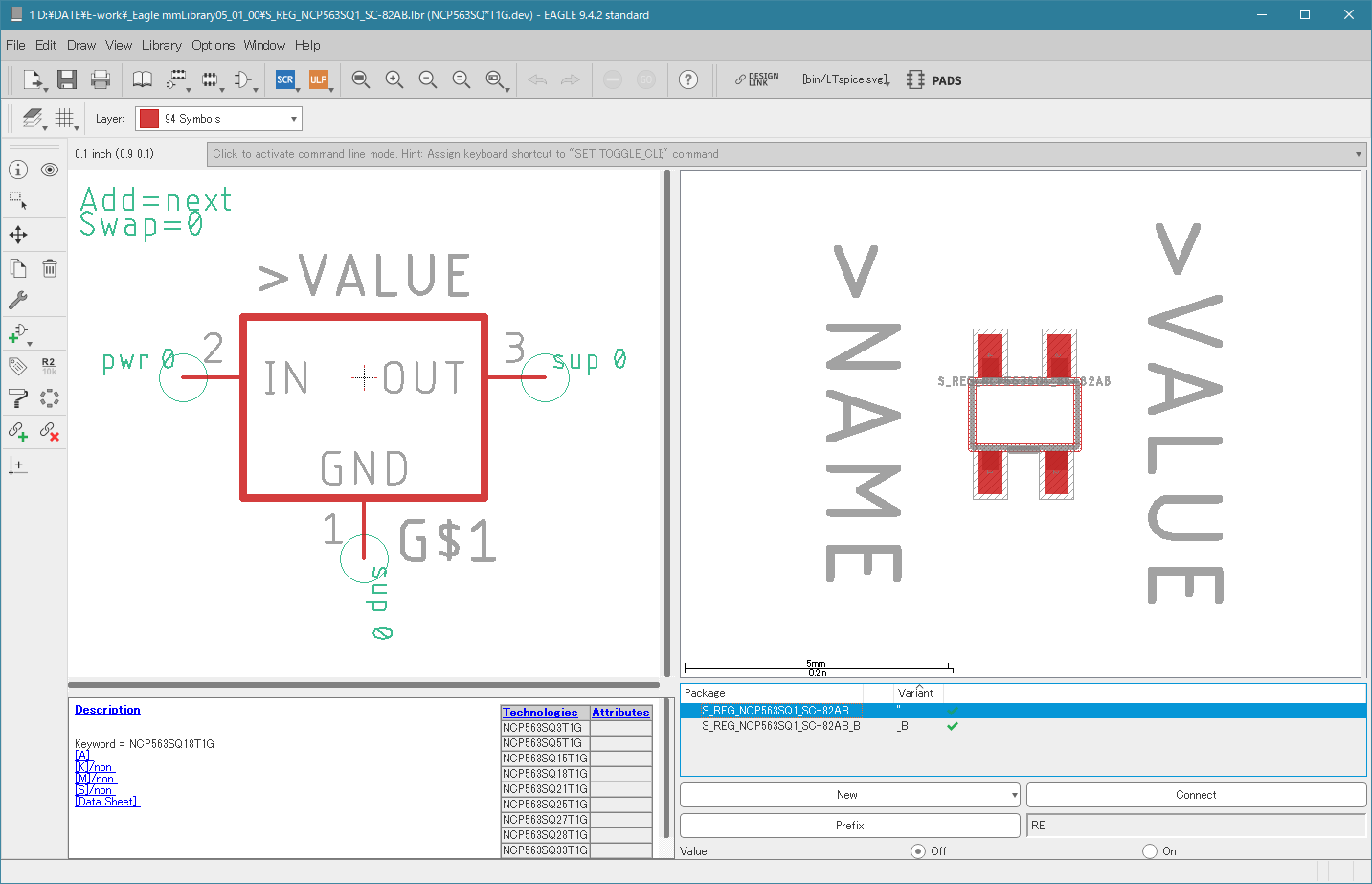Screen dimensions: 1372x884
Task: Open the Edit menu
Action: click(46, 45)
